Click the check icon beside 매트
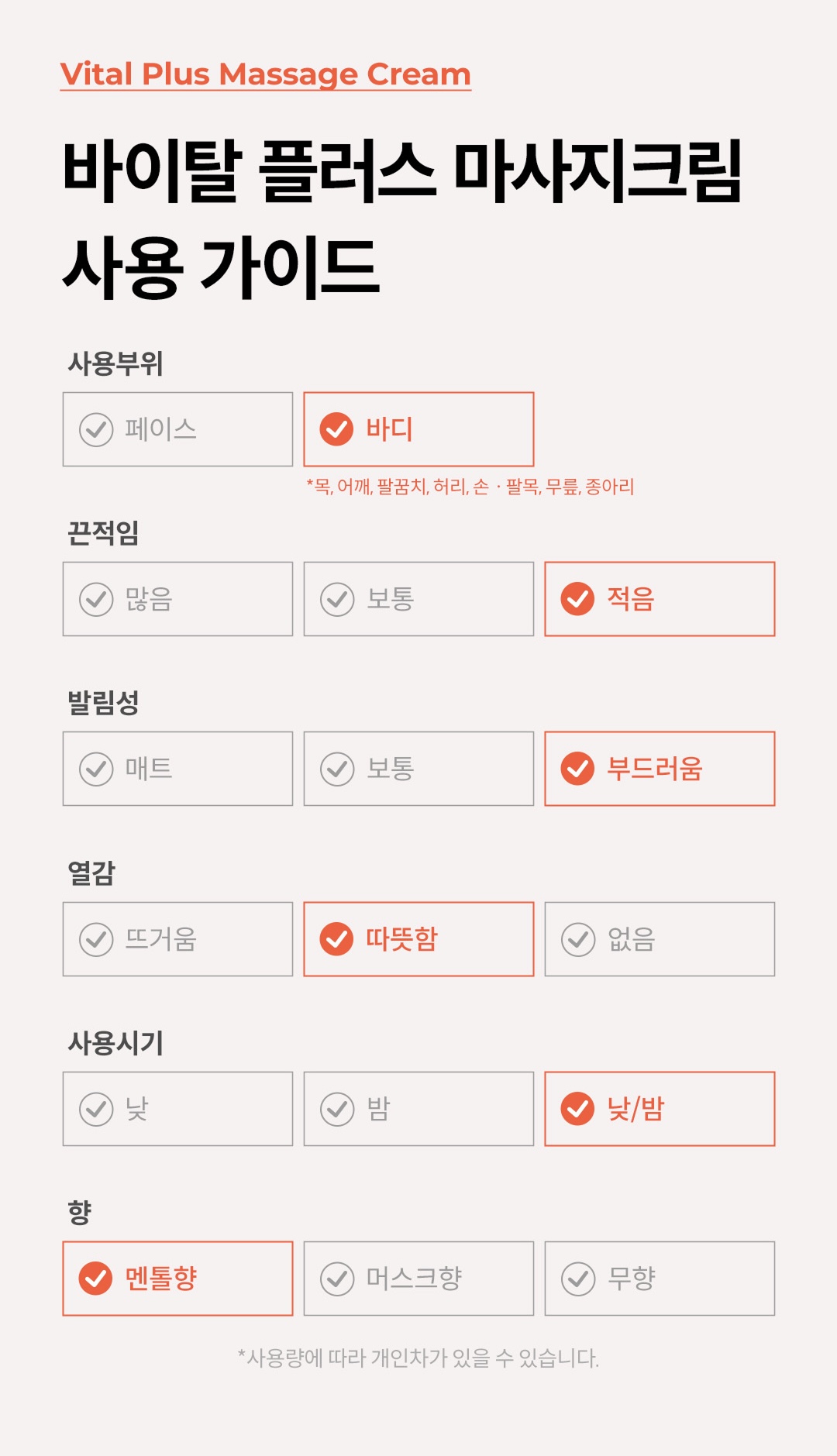This screenshot has height=1456, width=837. 96,769
